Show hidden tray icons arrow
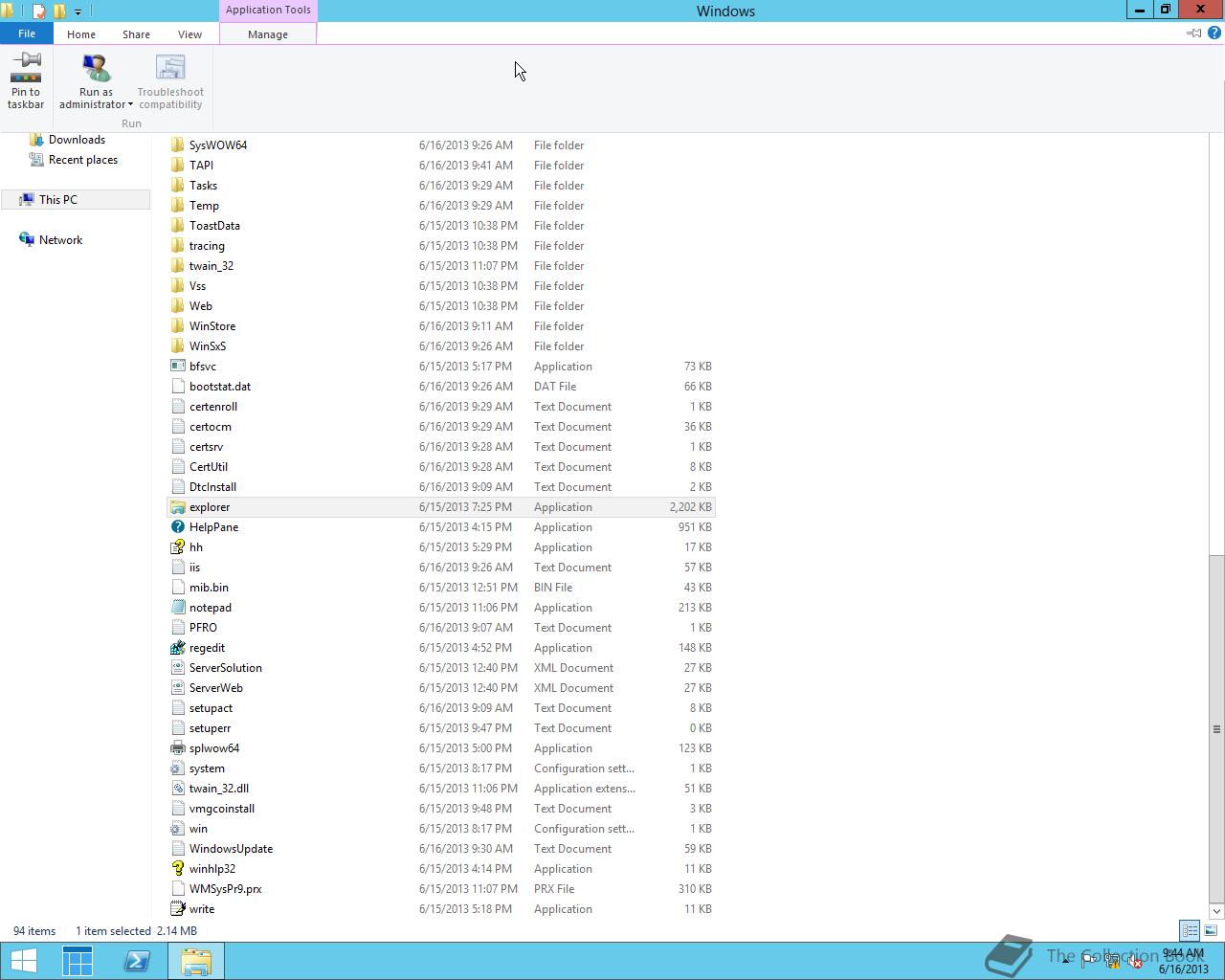The image size is (1225, 980). [1065, 960]
